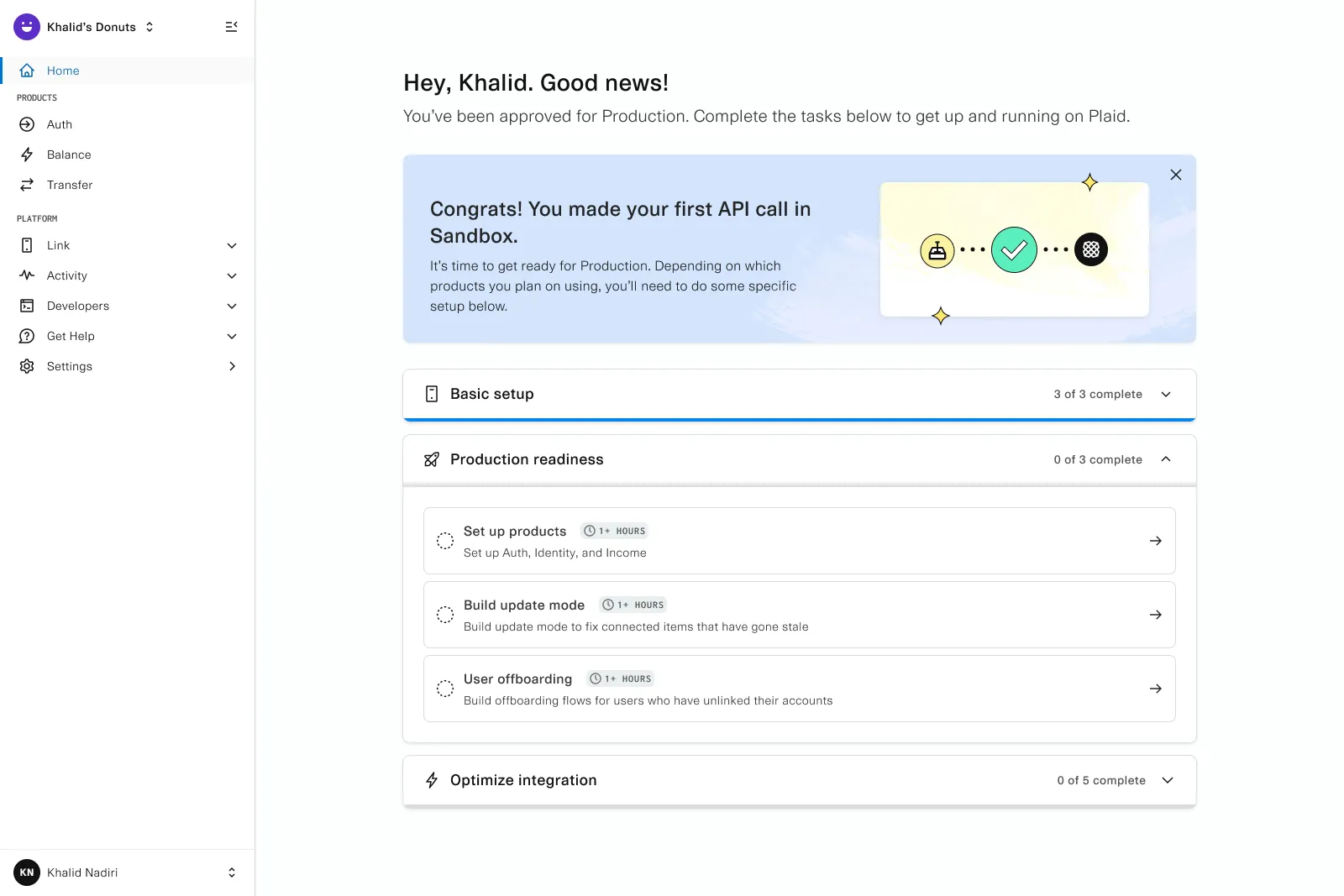Viewport: 1344px width, 896px height.
Task: Click the '0 of 3 complete' text
Action: (1098, 459)
